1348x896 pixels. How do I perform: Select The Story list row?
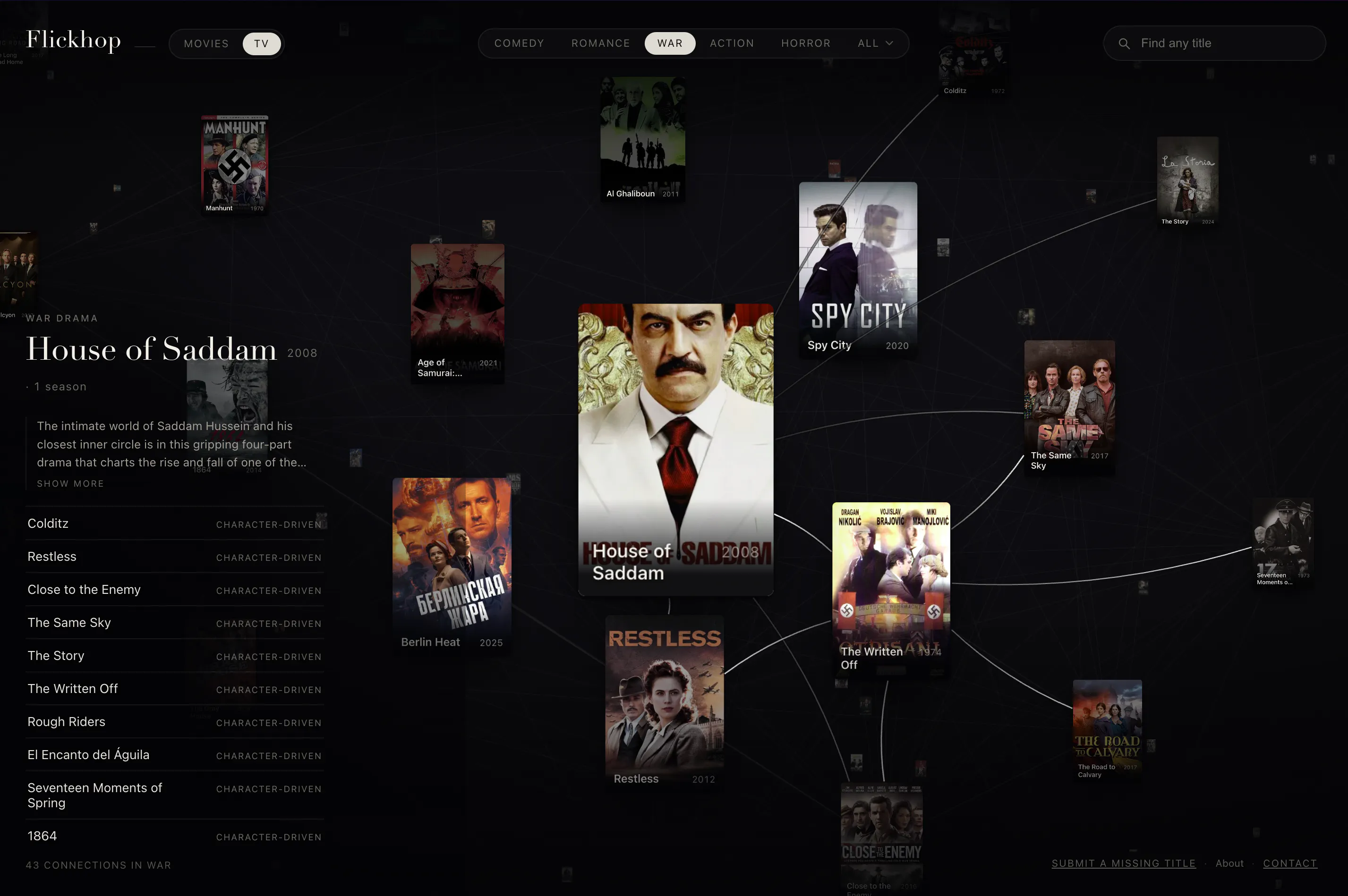pyautogui.click(x=175, y=656)
